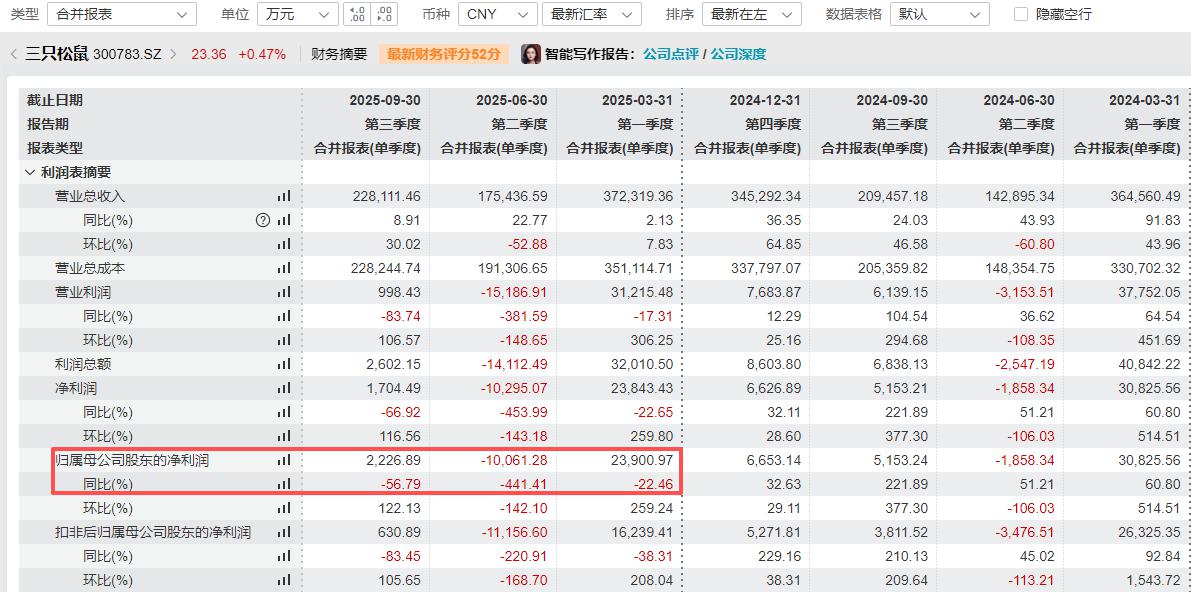Click the 第四季度 report period cell
The image size is (1191, 592).
click(773, 124)
